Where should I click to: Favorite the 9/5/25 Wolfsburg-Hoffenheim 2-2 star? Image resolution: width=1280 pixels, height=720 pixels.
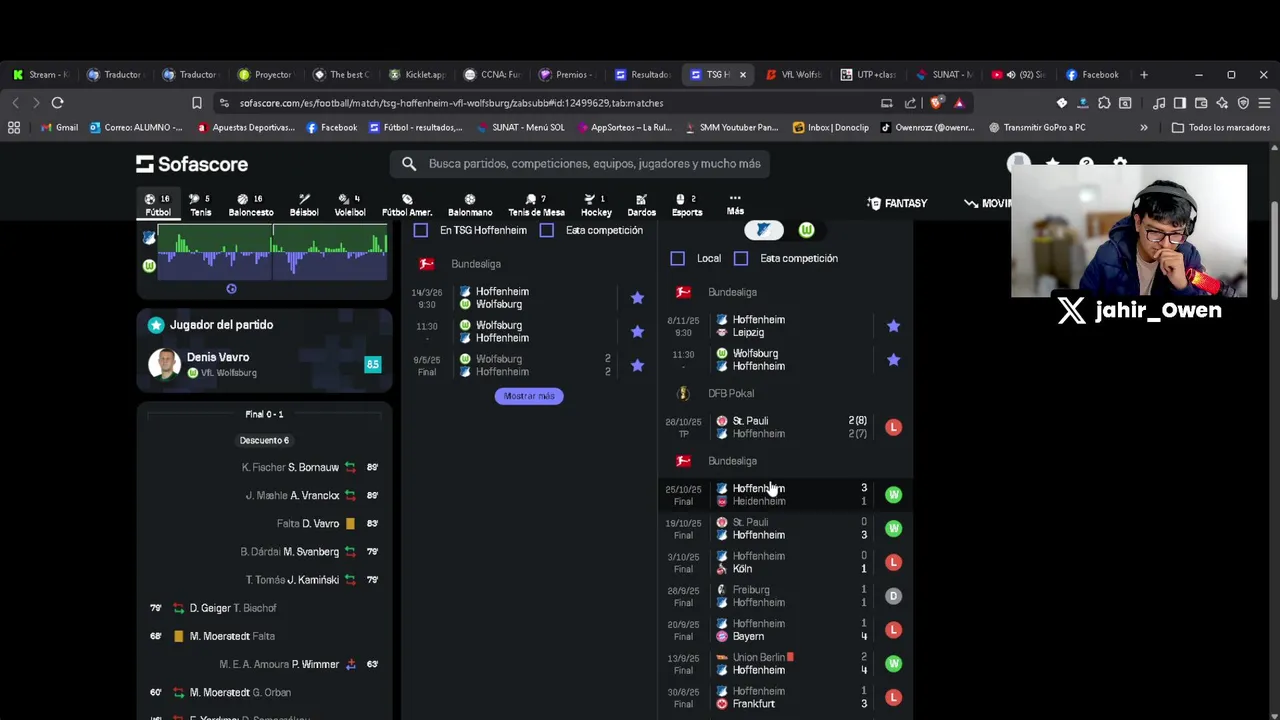tap(637, 366)
